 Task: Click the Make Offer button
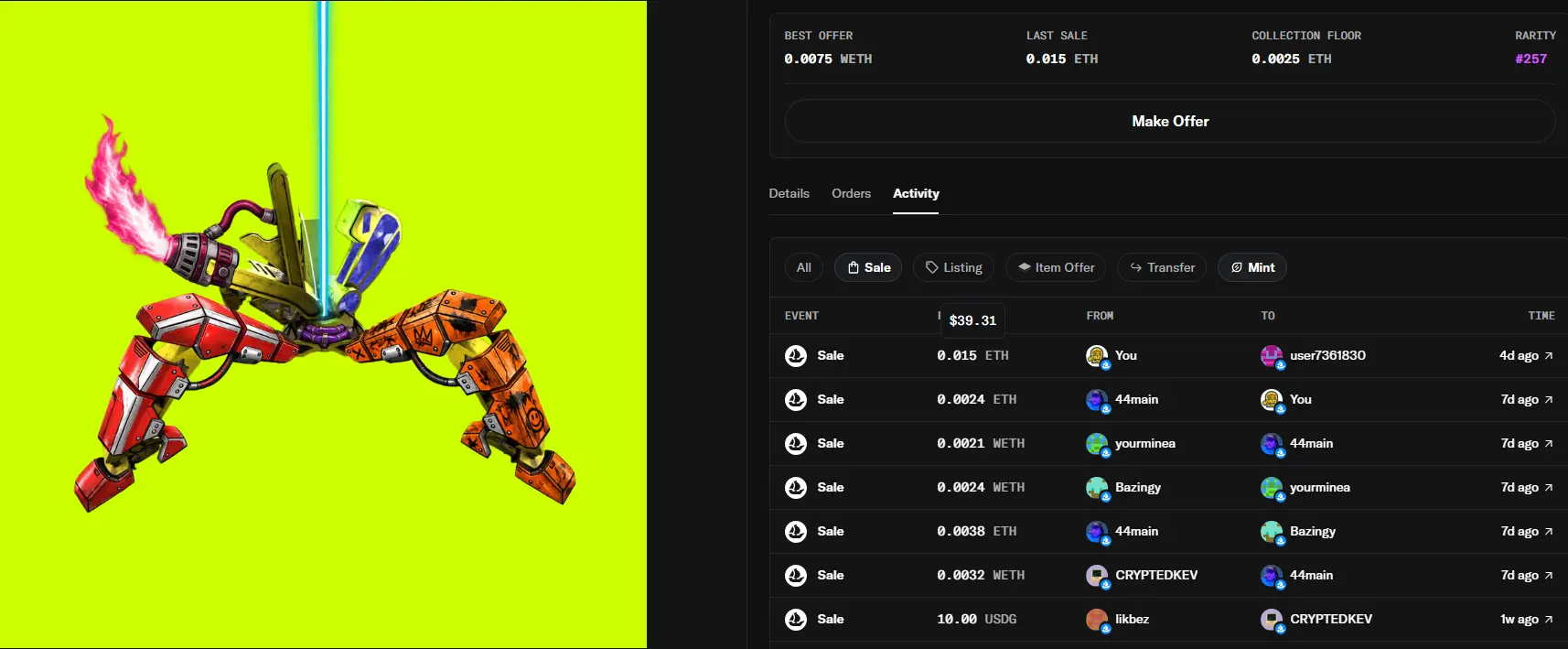tap(1170, 121)
